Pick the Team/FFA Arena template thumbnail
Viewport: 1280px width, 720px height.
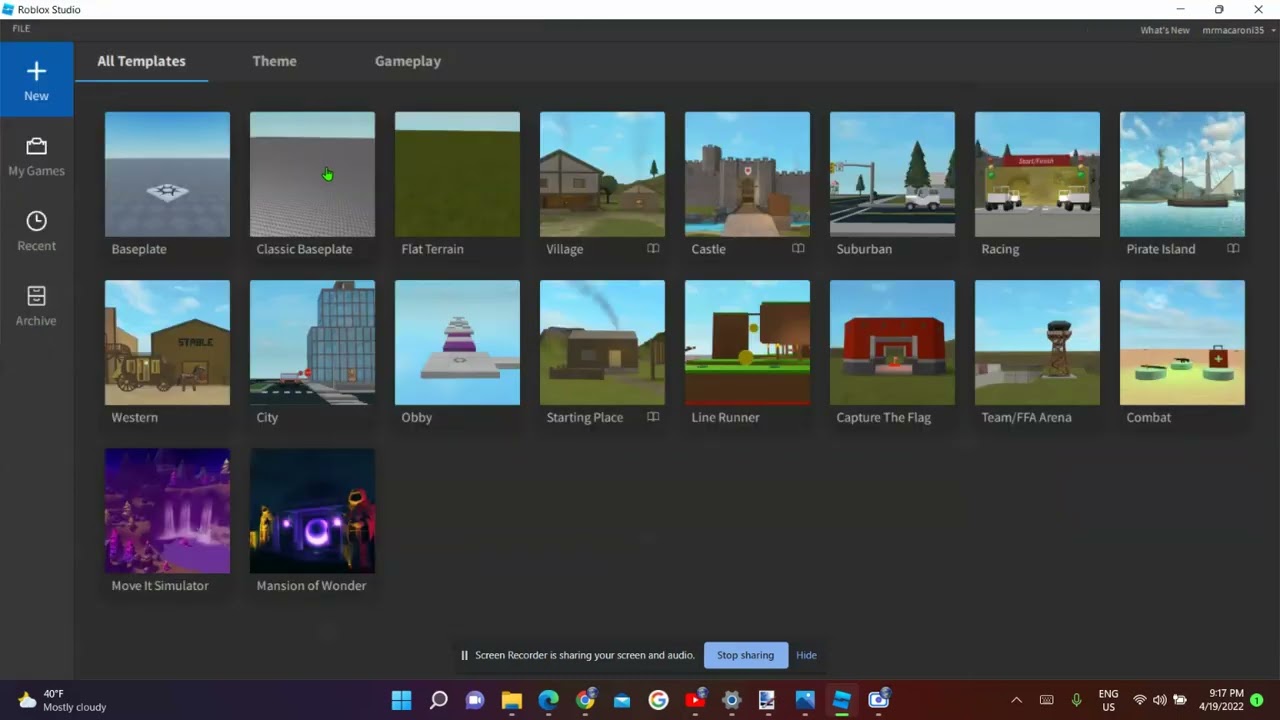click(x=1037, y=342)
